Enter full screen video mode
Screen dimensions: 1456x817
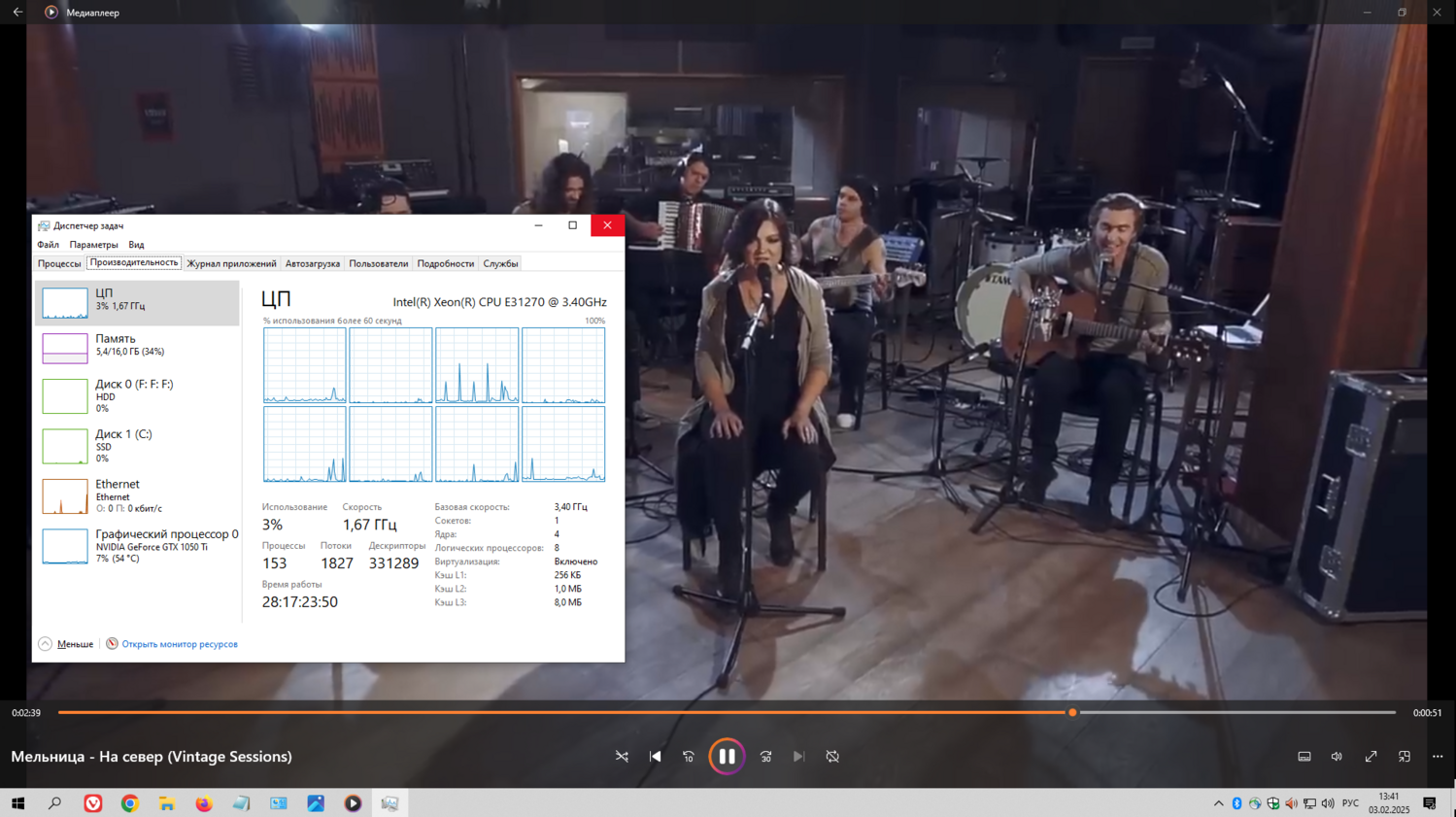click(1371, 757)
